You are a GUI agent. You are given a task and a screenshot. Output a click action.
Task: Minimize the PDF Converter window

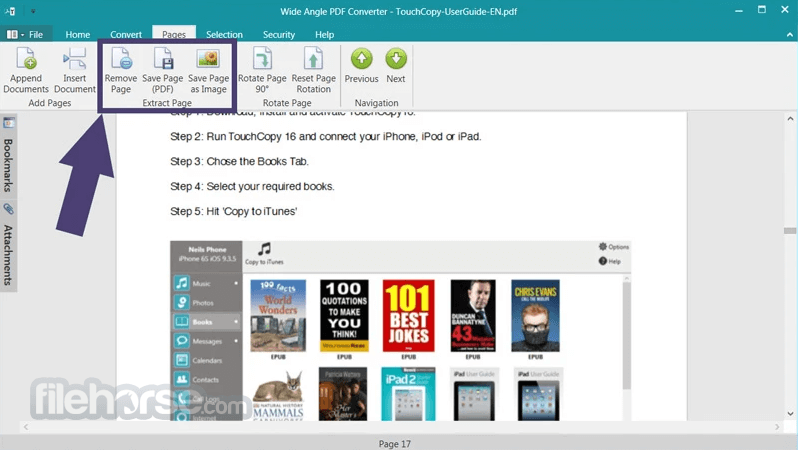pos(738,10)
